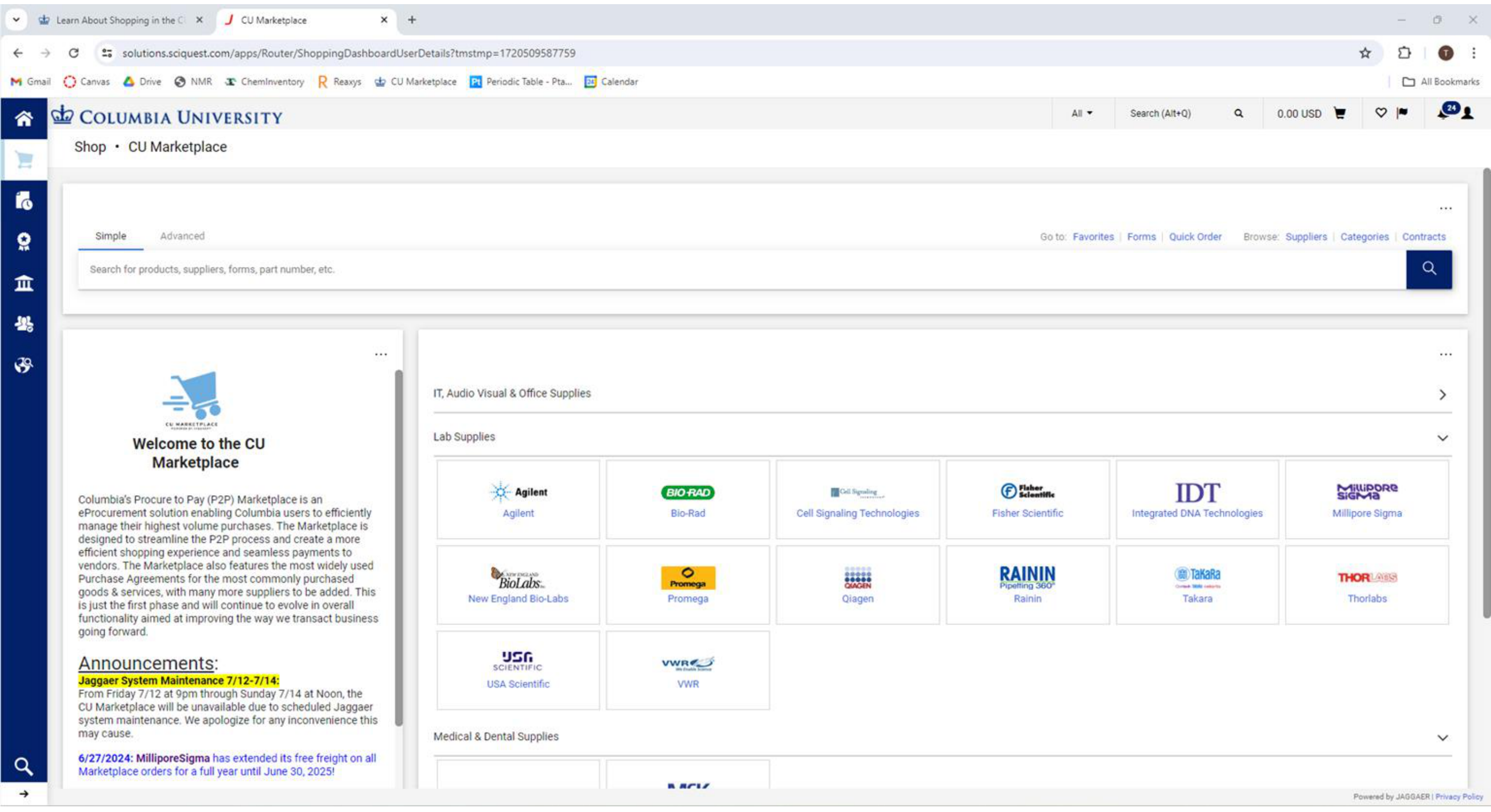This screenshot has height=812, width=1491.
Task: Browse by Suppliers link
Action: pyautogui.click(x=1306, y=237)
